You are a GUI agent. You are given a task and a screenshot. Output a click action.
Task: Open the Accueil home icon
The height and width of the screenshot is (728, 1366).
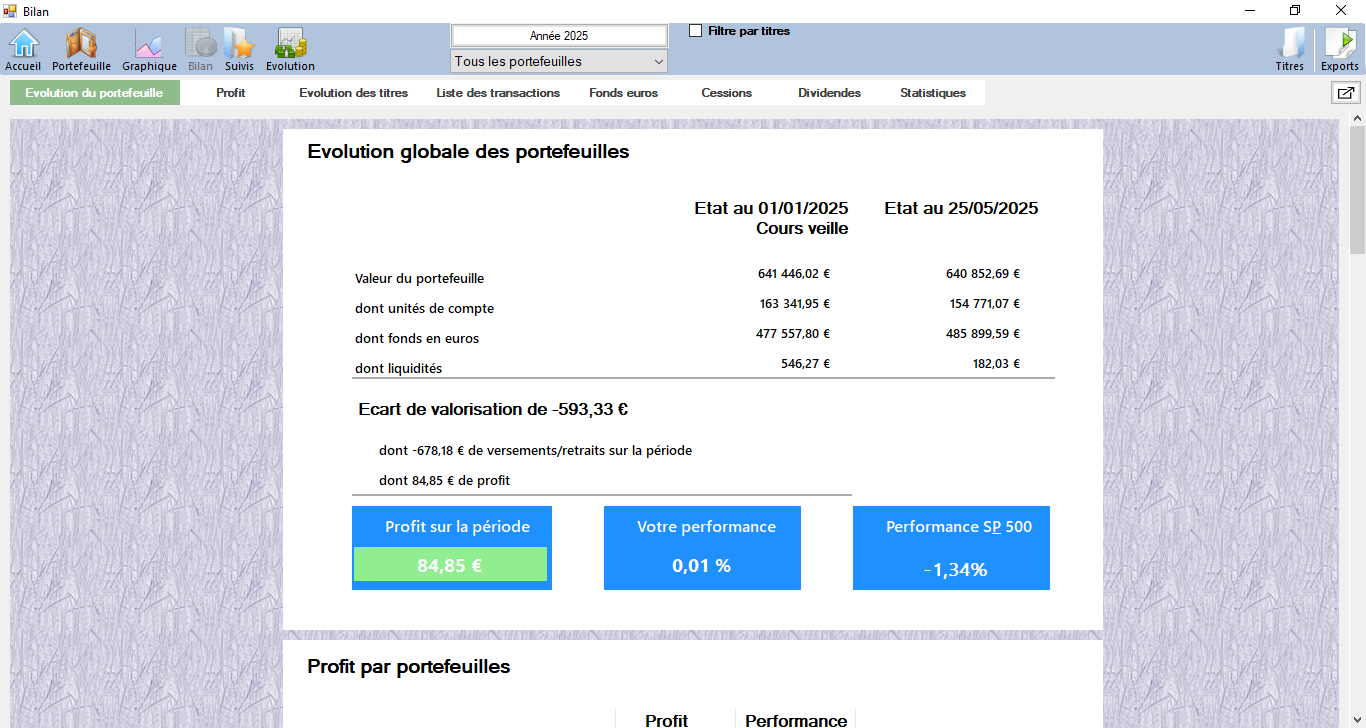pos(23,48)
